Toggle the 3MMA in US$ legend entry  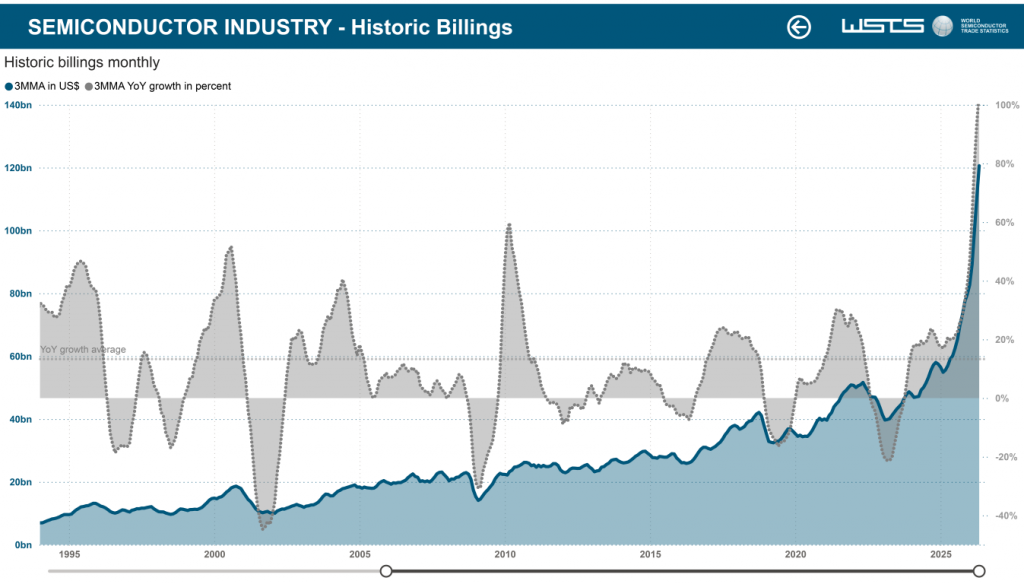42,86
